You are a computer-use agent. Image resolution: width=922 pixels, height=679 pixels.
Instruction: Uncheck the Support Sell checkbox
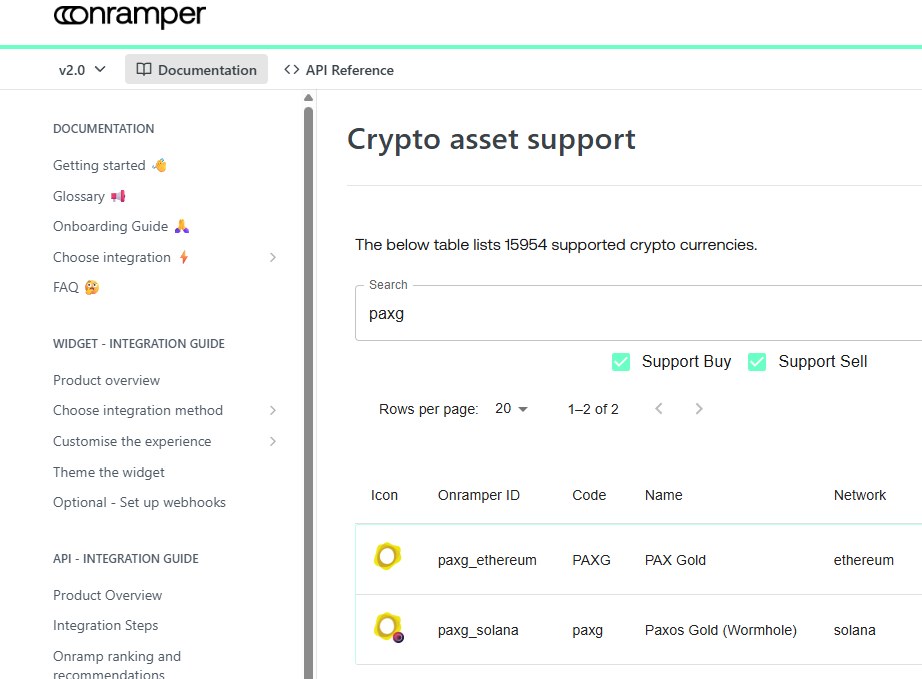click(757, 362)
